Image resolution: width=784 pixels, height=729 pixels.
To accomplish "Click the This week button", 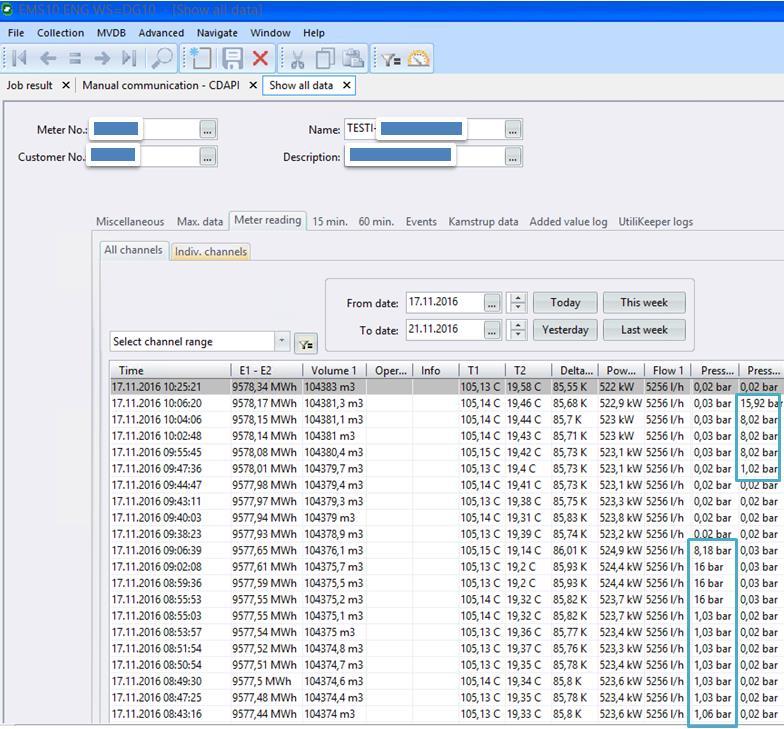I will (644, 302).
